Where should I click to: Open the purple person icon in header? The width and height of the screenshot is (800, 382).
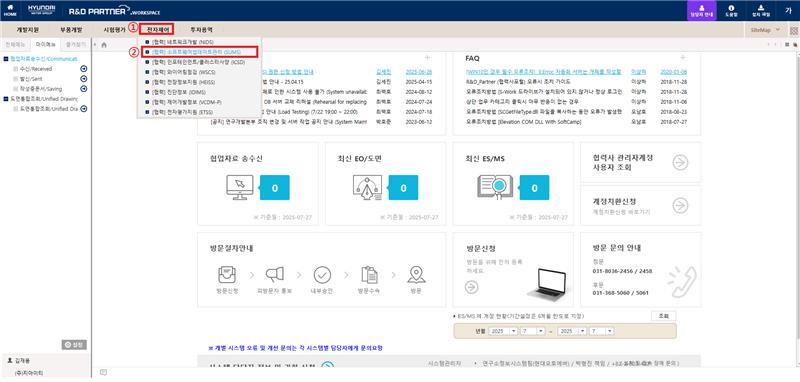point(701,10)
